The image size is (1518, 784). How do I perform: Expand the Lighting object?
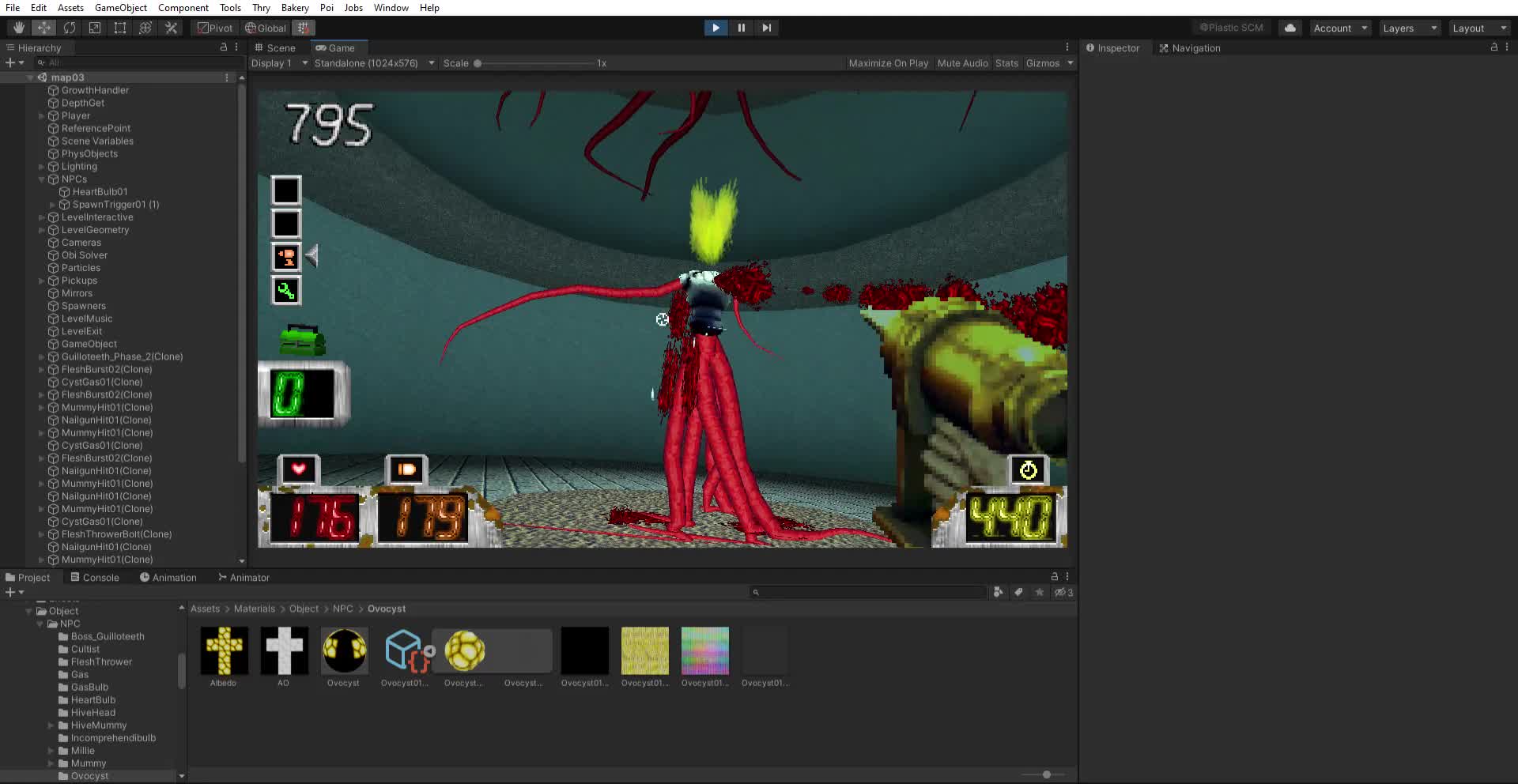[41, 167]
